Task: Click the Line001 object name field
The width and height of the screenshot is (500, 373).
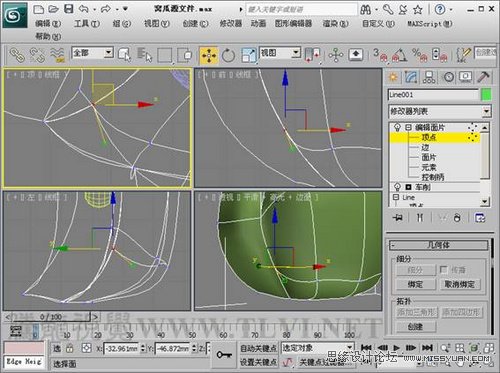Action: click(433, 95)
